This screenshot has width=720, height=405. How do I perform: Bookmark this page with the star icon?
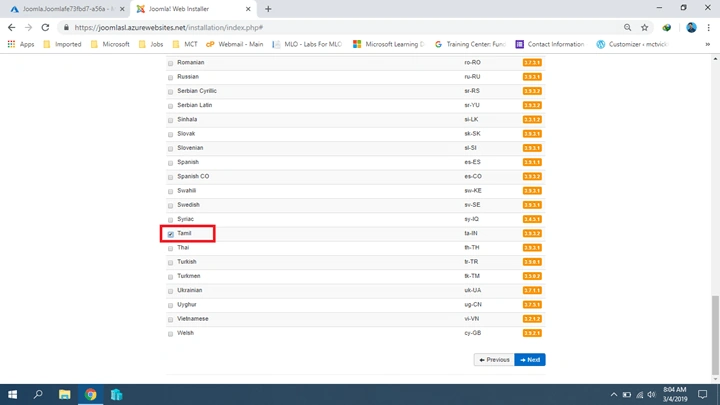(x=645, y=28)
